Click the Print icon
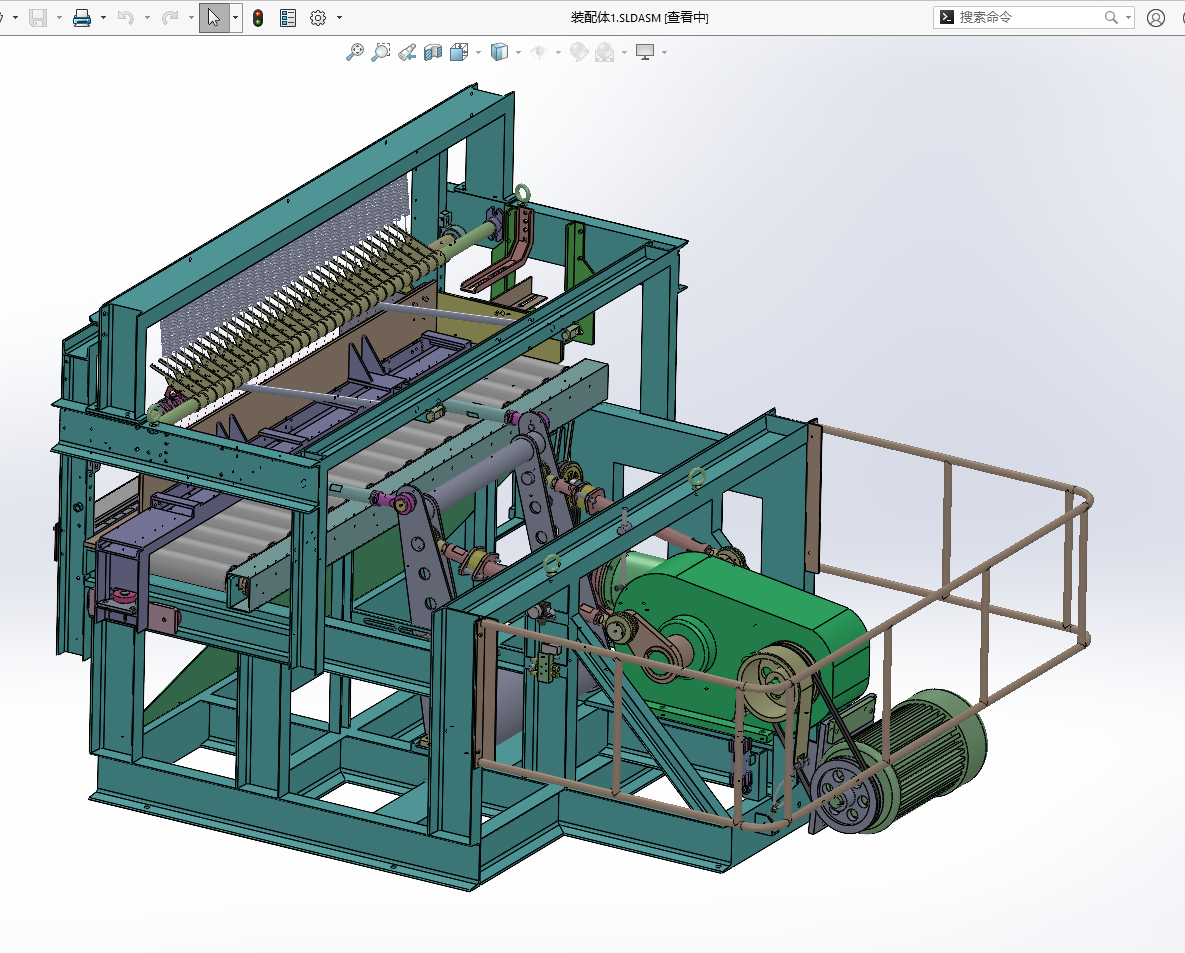This screenshot has width=1185, height=953. pyautogui.click(x=82, y=17)
